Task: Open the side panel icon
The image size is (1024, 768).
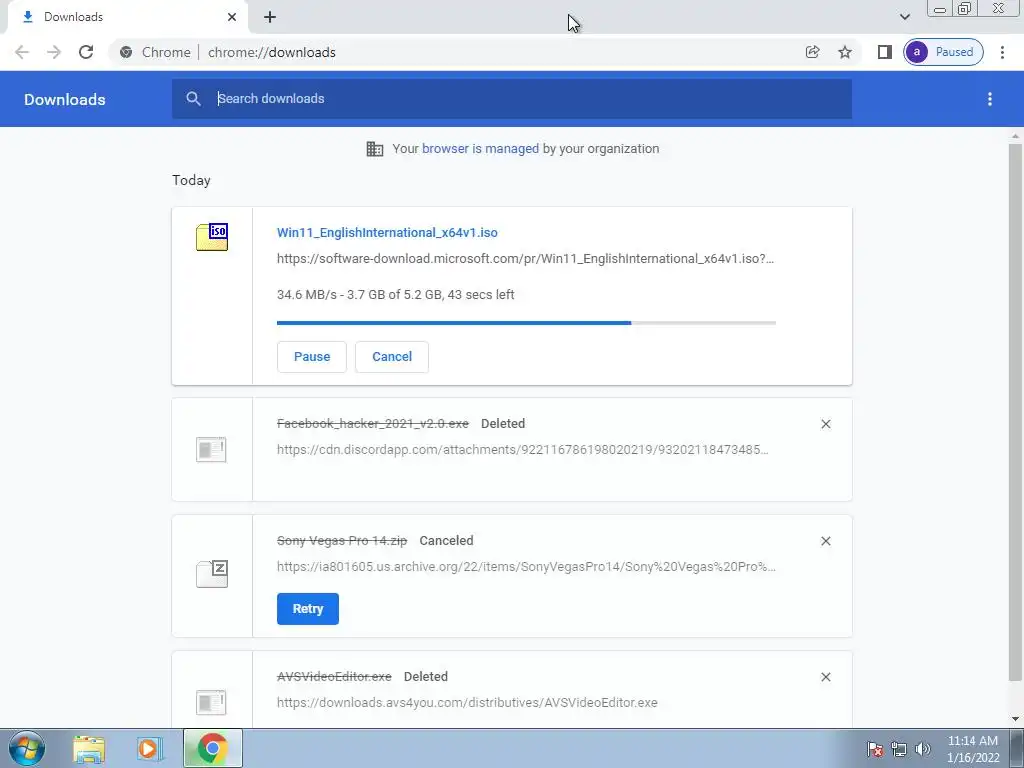Action: click(884, 52)
